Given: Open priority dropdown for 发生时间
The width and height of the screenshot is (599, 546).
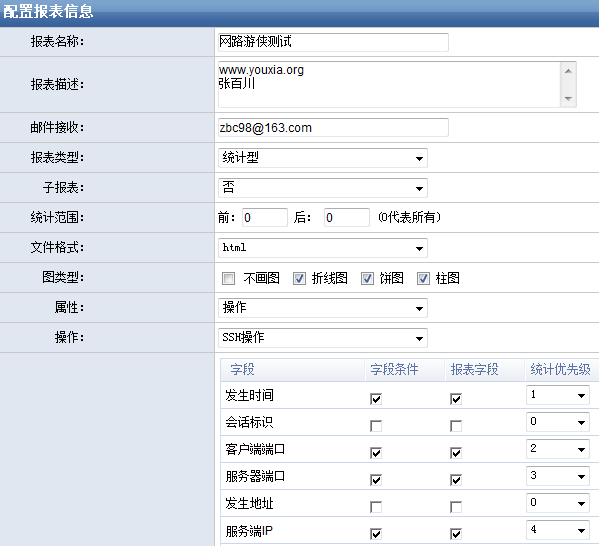Looking at the screenshot, I should 558,395.
